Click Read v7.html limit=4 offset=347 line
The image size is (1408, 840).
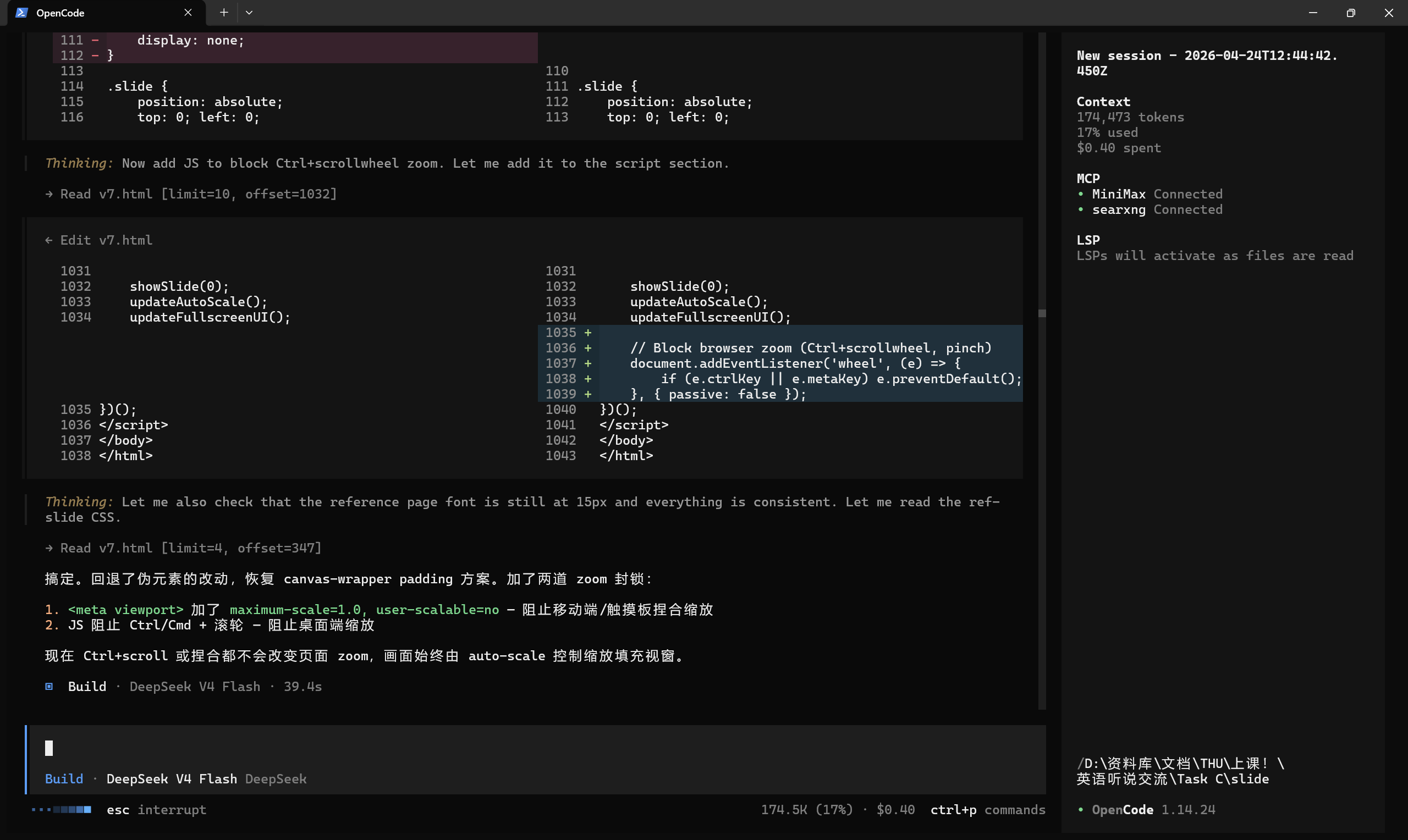tap(183, 548)
